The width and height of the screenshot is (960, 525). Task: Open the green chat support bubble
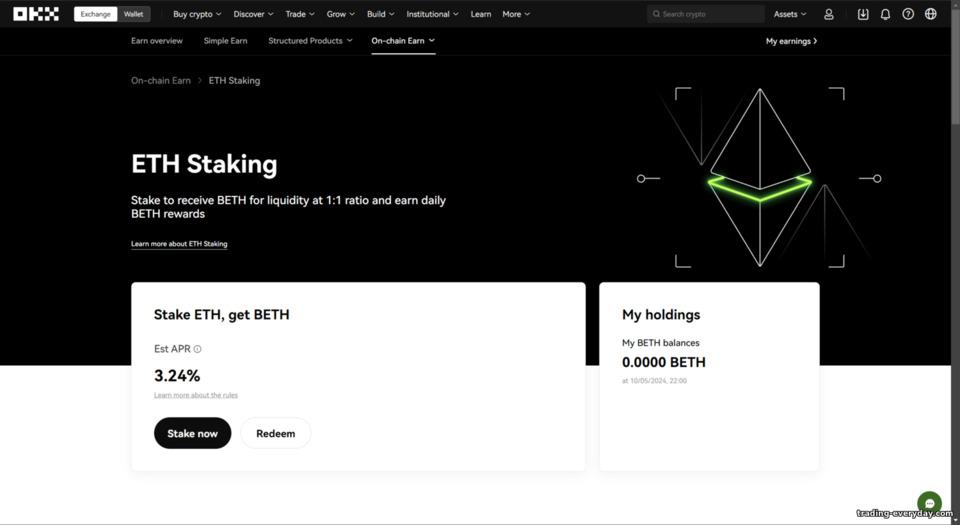click(x=929, y=504)
